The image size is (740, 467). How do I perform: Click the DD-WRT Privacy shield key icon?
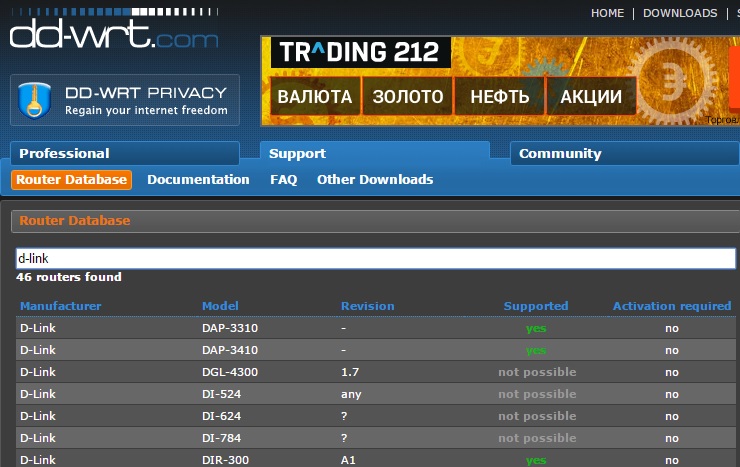point(34,100)
